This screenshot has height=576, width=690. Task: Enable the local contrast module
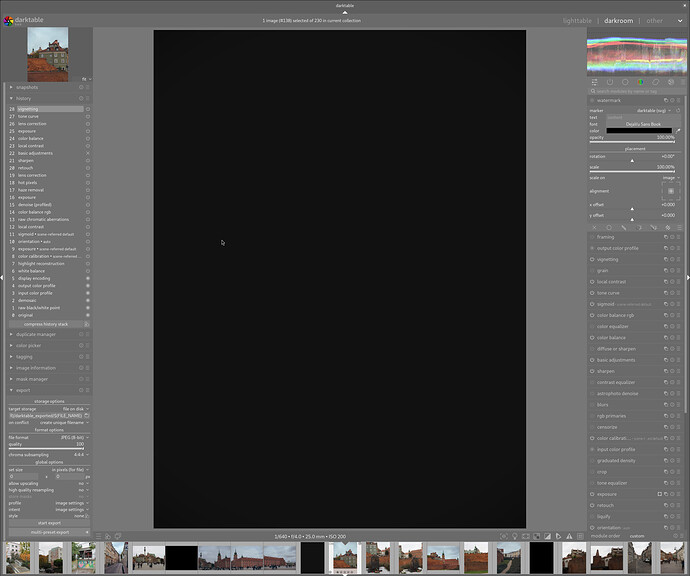593,282
